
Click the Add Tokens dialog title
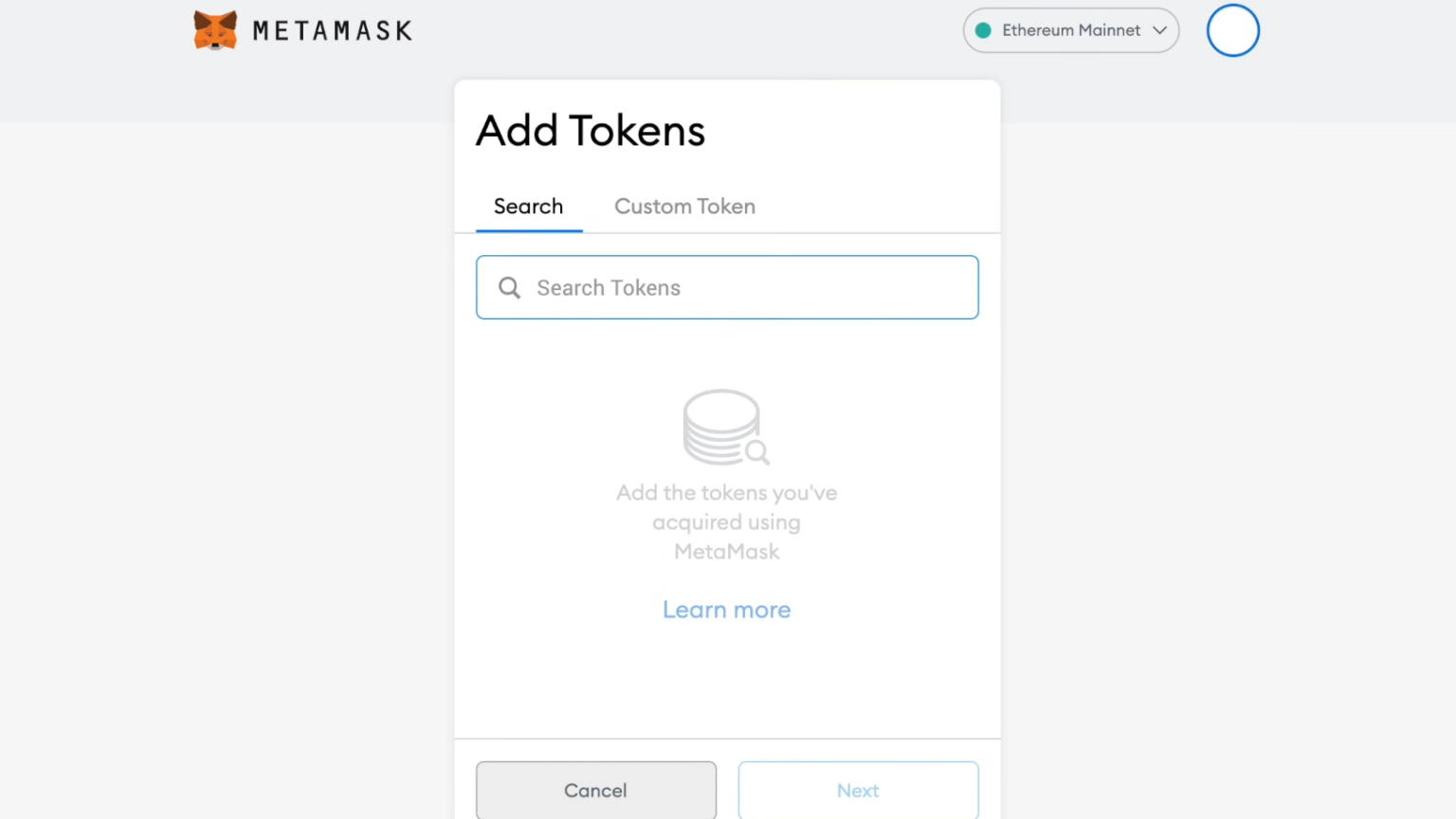(x=590, y=131)
